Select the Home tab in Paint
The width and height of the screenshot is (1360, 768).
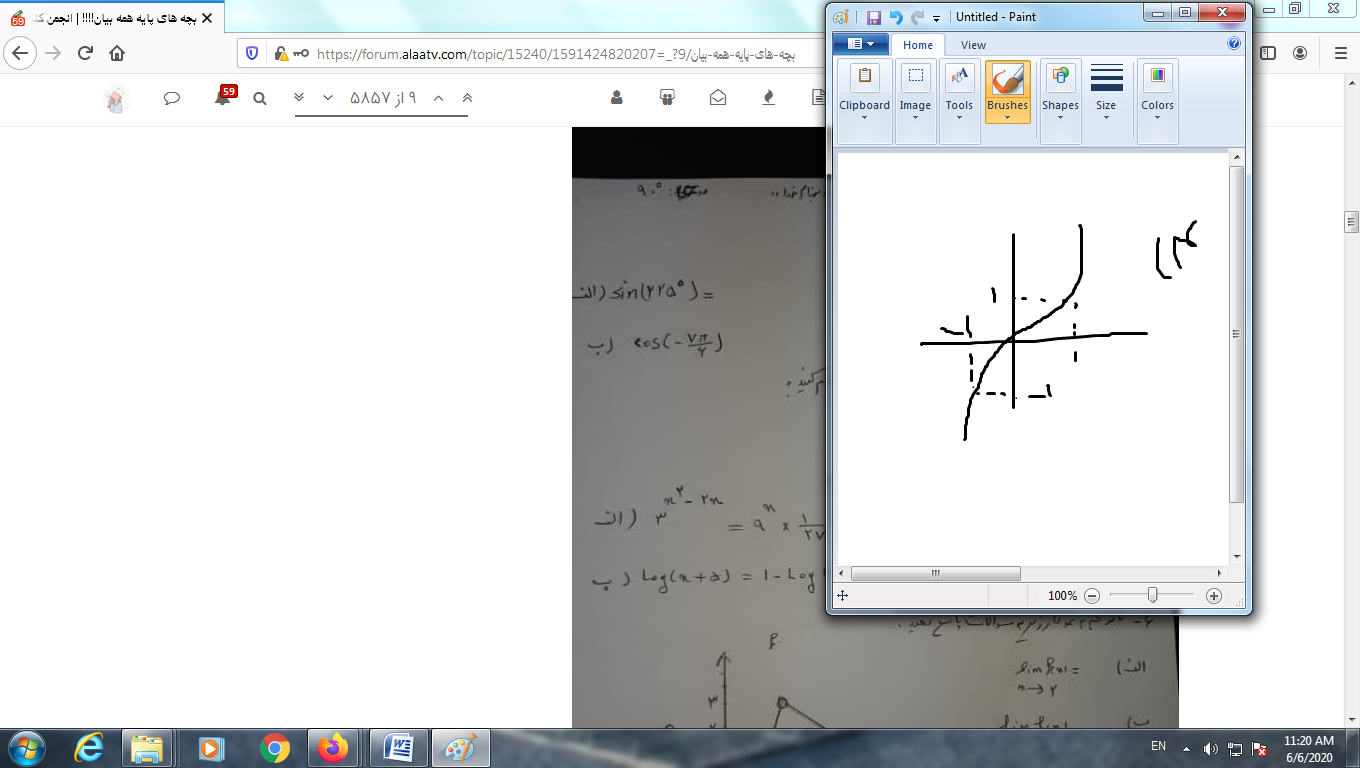(x=918, y=45)
